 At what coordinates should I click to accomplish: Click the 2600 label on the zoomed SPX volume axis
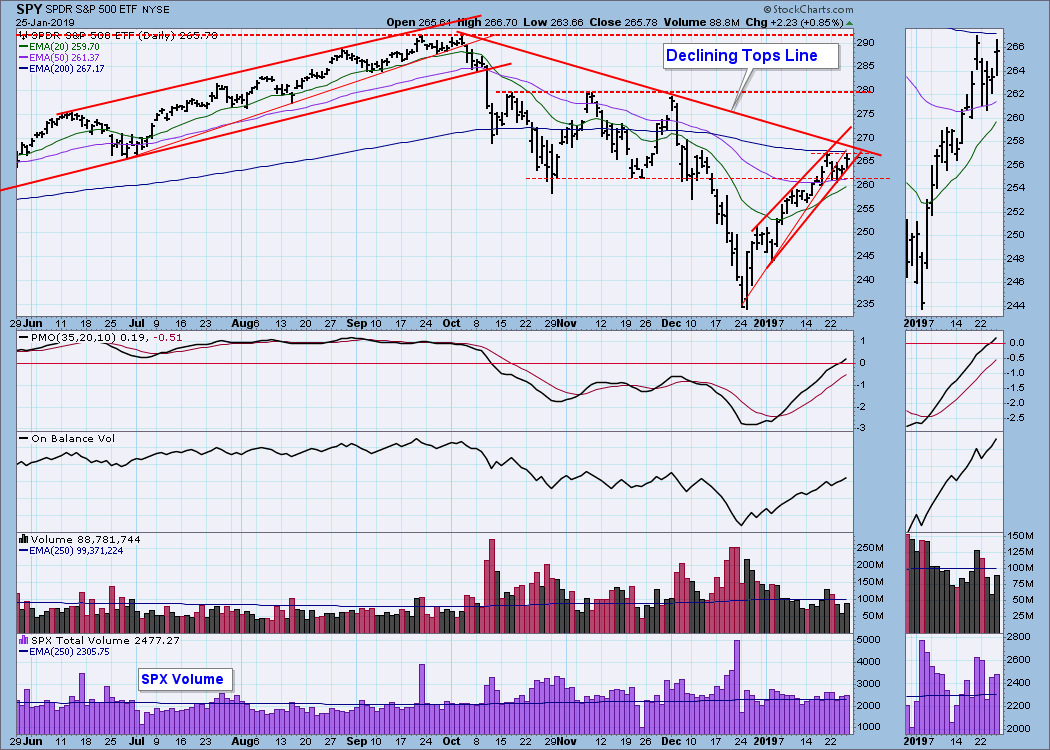pos(1018,660)
